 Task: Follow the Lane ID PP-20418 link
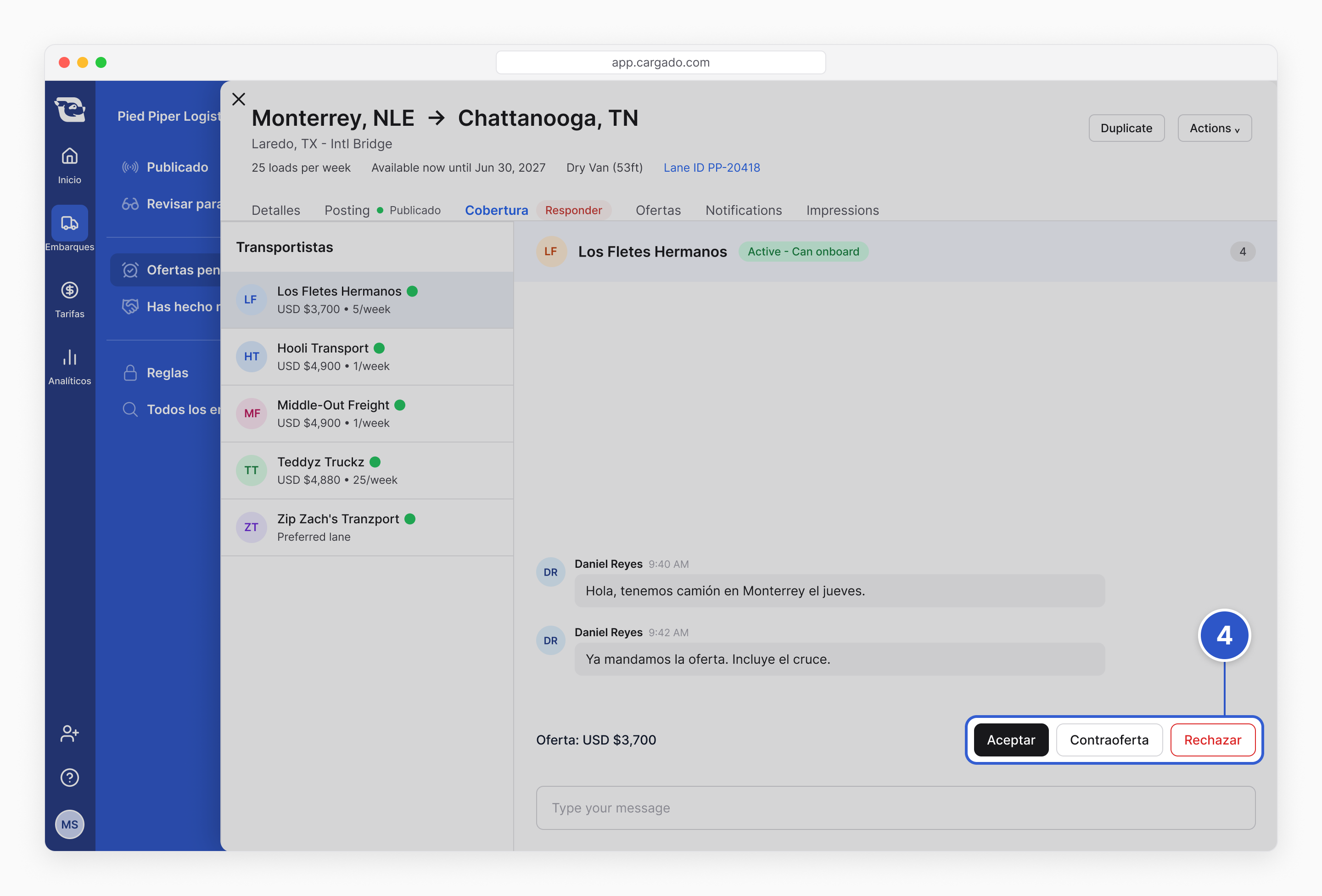coord(711,167)
